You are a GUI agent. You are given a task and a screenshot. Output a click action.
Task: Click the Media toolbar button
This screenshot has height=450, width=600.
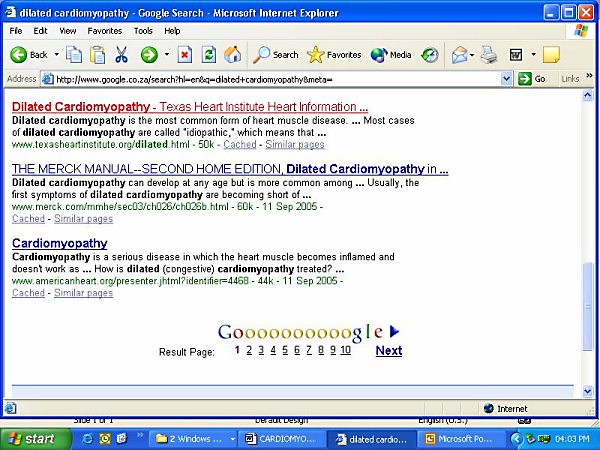(x=391, y=55)
